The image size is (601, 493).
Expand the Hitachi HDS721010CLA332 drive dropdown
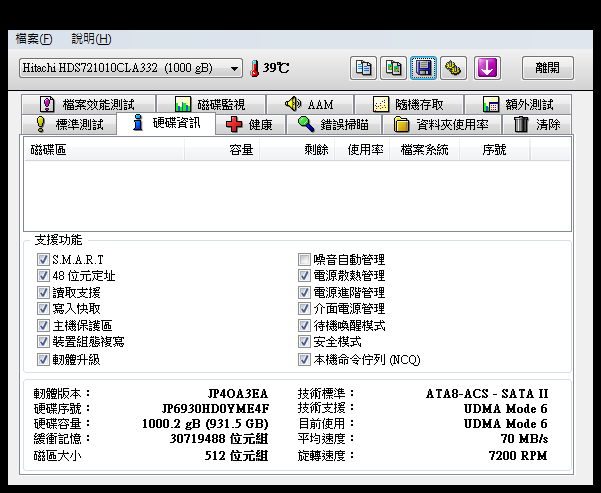(131, 68)
